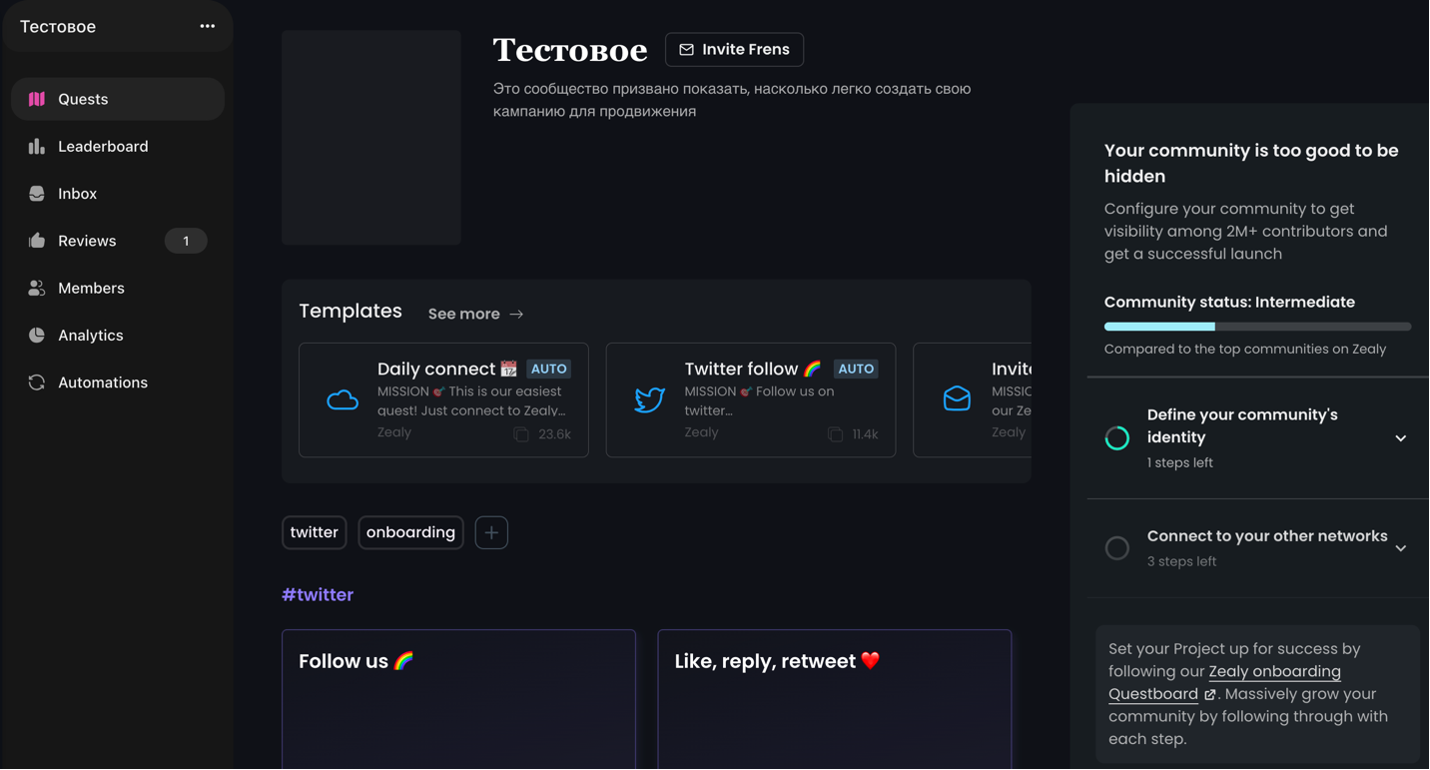The height and width of the screenshot is (770, 1430).
Task: Expand the Define your community's identity chevron
Action: 1401,438
